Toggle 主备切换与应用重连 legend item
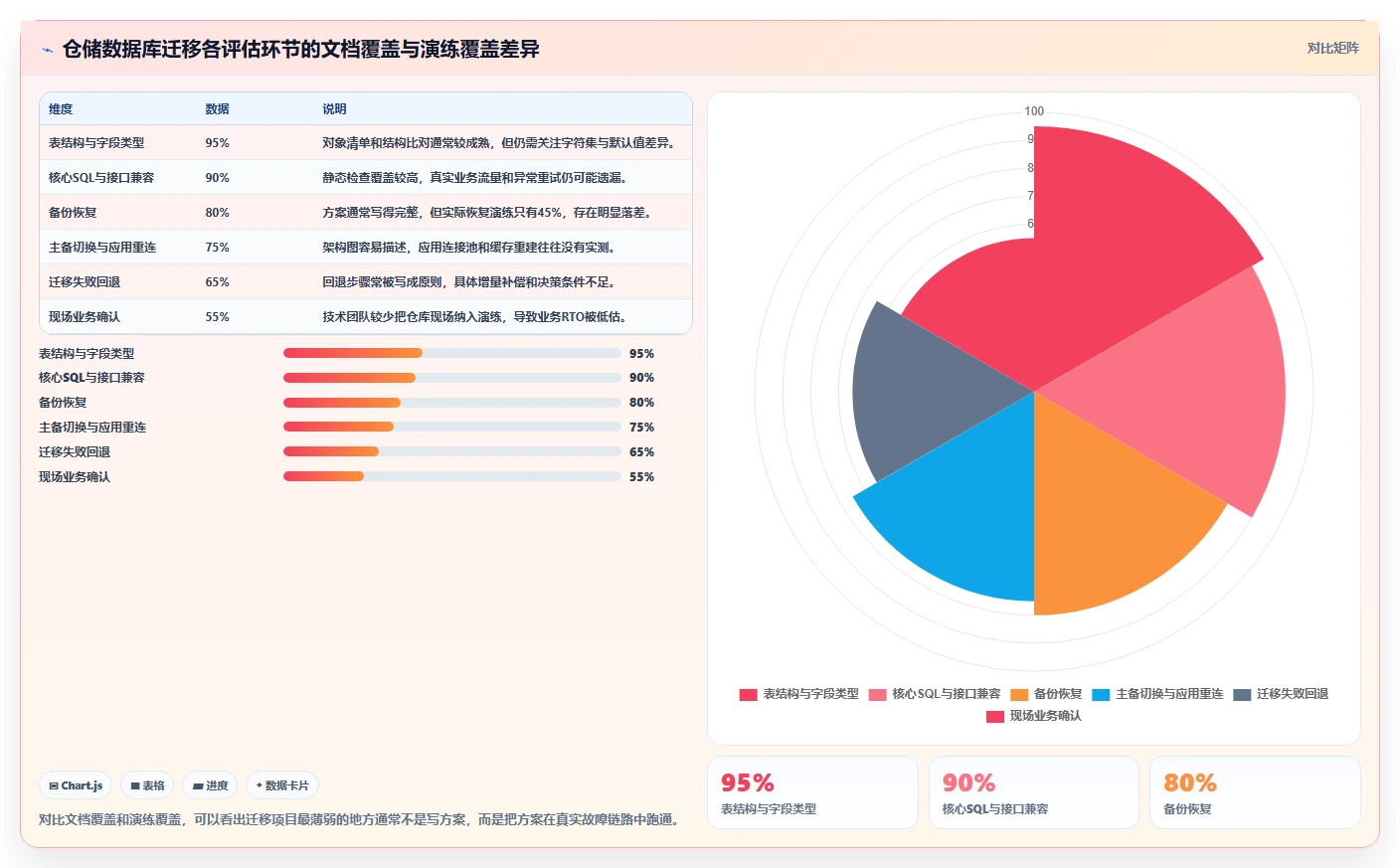Screen dimensions: 1400x868 [1157, 694]
